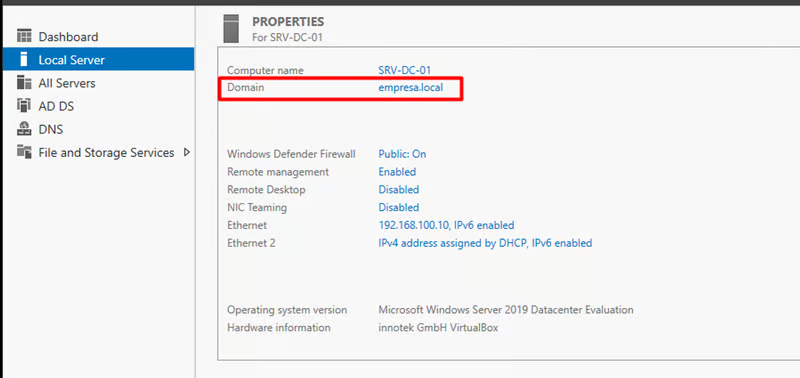Image resolution: width=800 pixels, height=378 pixels.
Task: Click the server tower icon beside PROPERTIES
Action: (x=231, y=29)
